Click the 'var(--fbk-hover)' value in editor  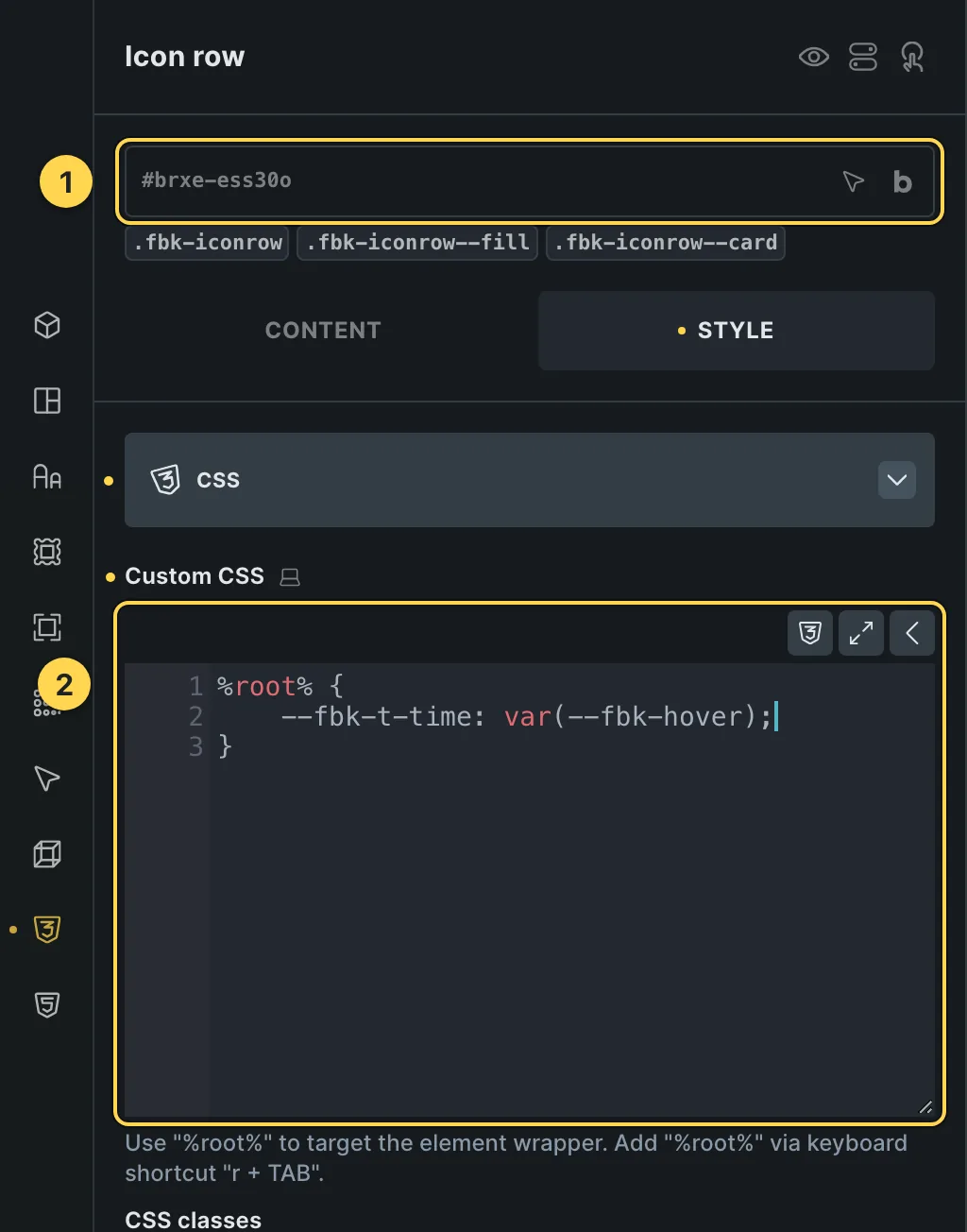click(x=630, y=717)
